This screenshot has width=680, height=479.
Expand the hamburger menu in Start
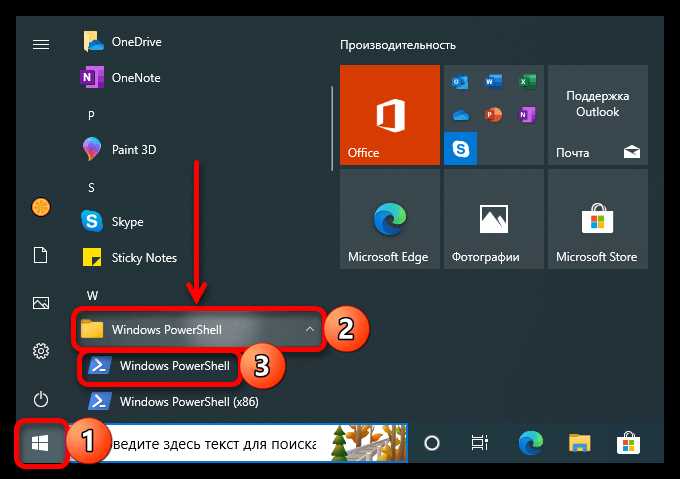point(41,44)
